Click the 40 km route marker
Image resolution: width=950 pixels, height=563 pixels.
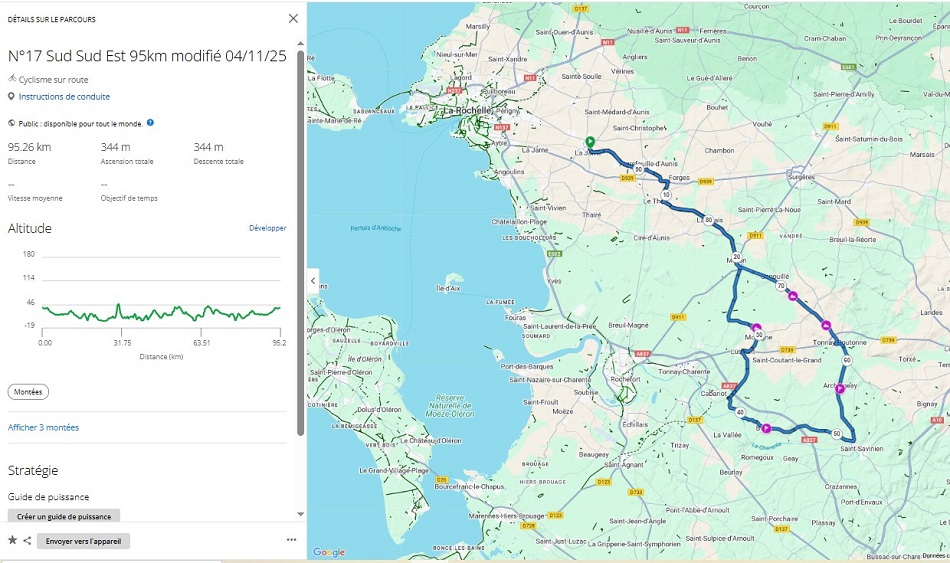[x=740, y=412]
